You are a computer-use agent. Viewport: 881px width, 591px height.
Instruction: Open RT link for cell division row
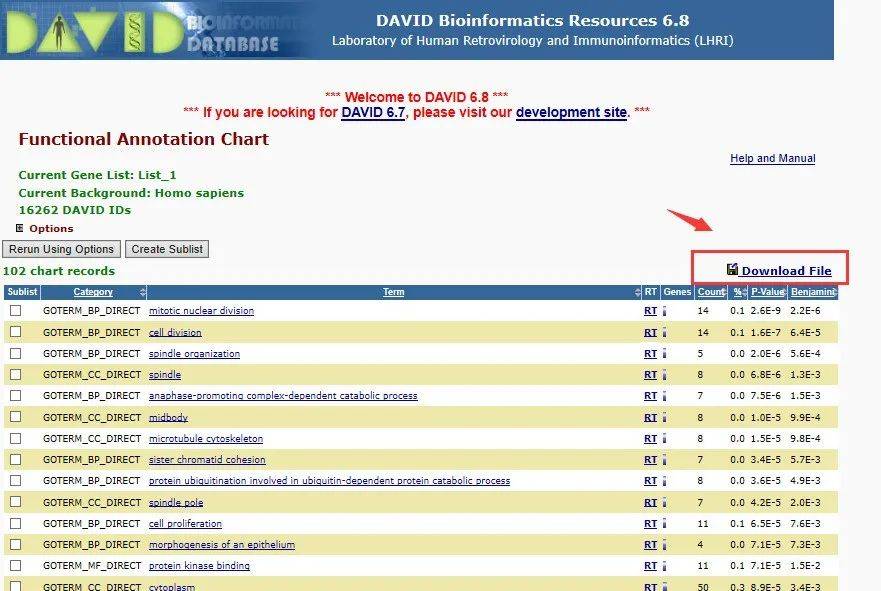[650, 333]
